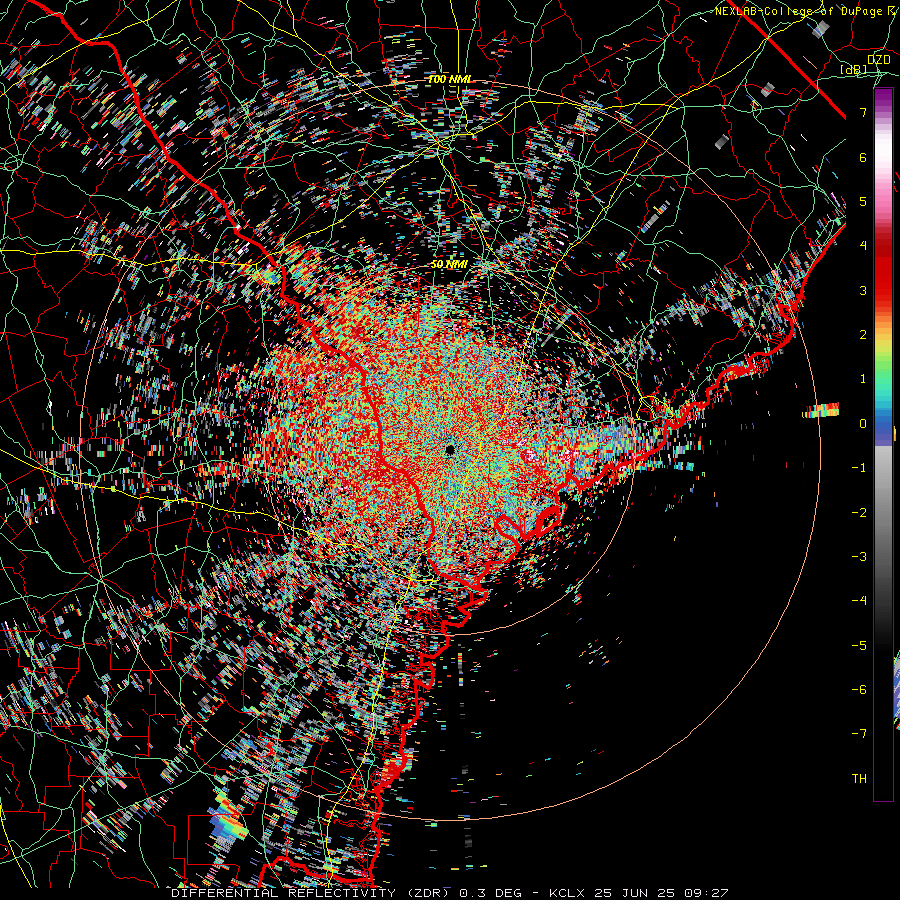900x900 pixels.
Task: Click the "-6" value on color scale
Action: click(x=859, y=690)
